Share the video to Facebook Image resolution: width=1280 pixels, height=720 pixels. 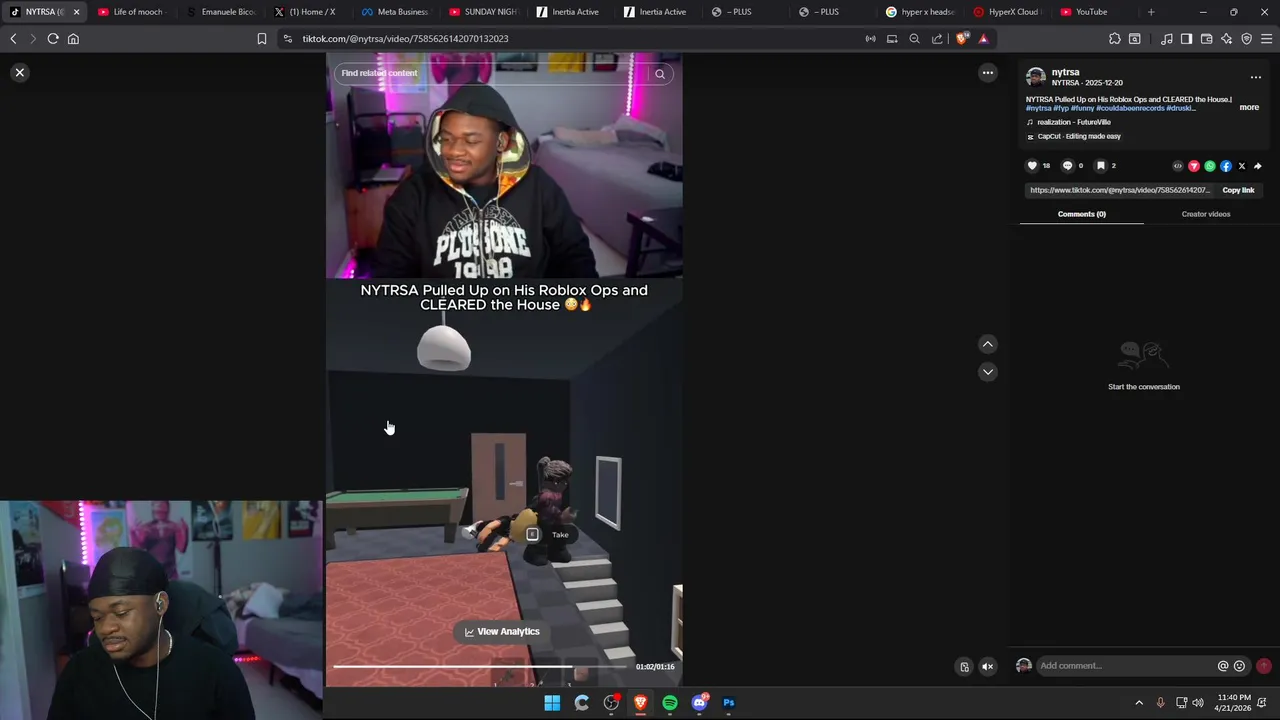(x=1225, y=166)
